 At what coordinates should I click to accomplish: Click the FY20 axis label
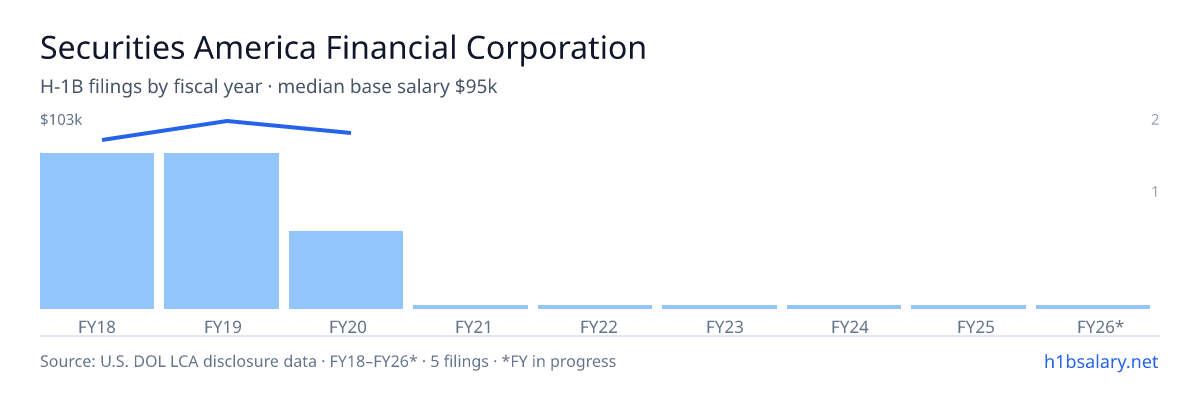point(346,326)
